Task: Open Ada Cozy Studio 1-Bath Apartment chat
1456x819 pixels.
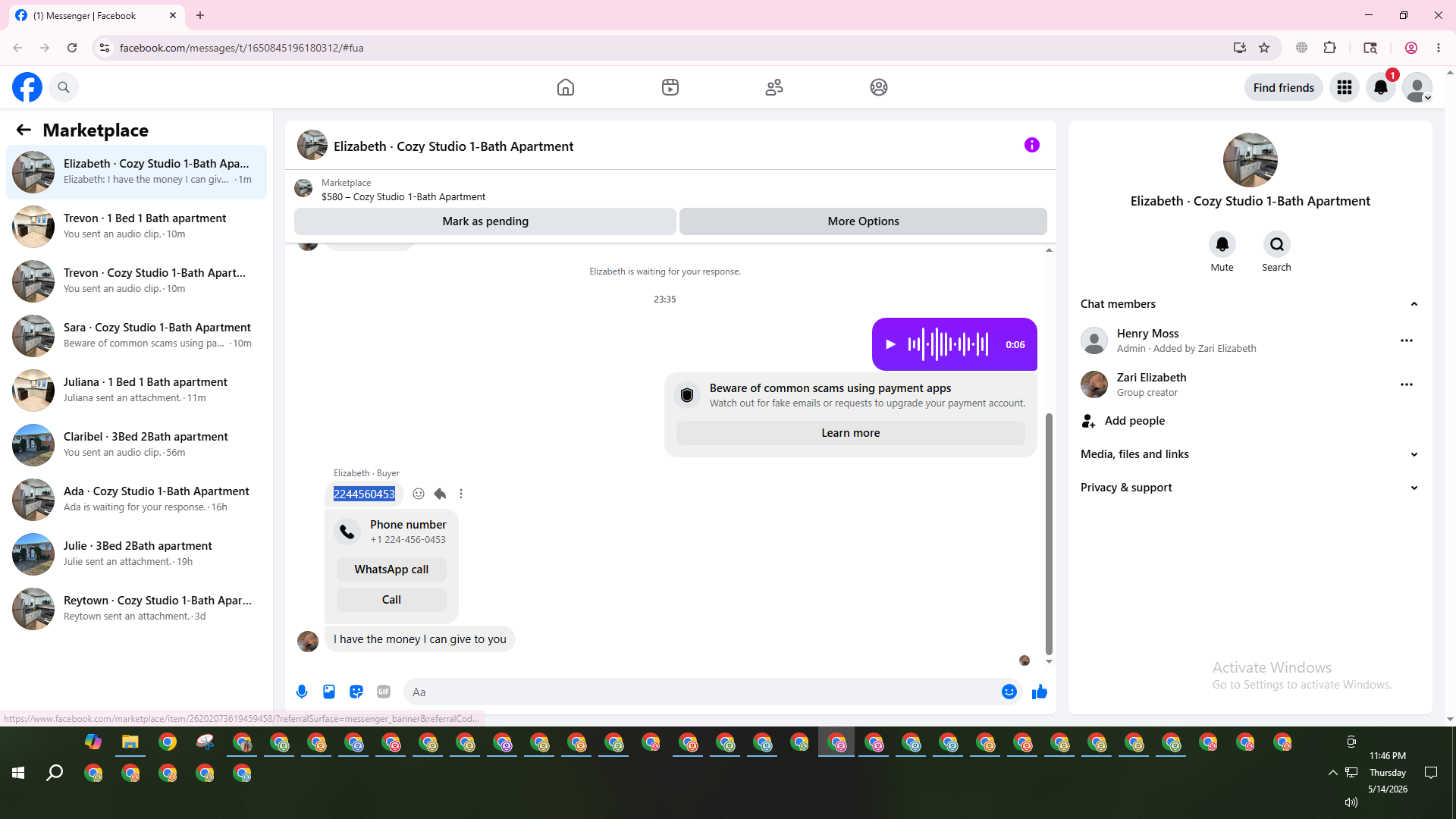Action: pyautogui.click(x=136, y=500)
